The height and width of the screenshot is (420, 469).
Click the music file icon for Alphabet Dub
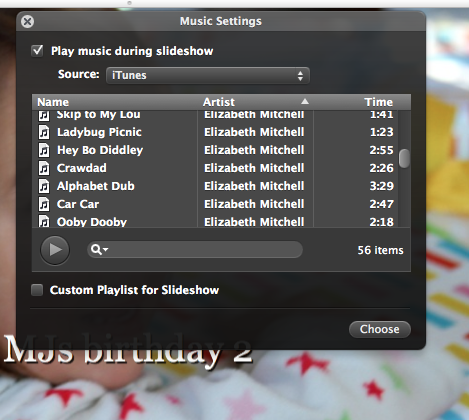tap(44, 186)
